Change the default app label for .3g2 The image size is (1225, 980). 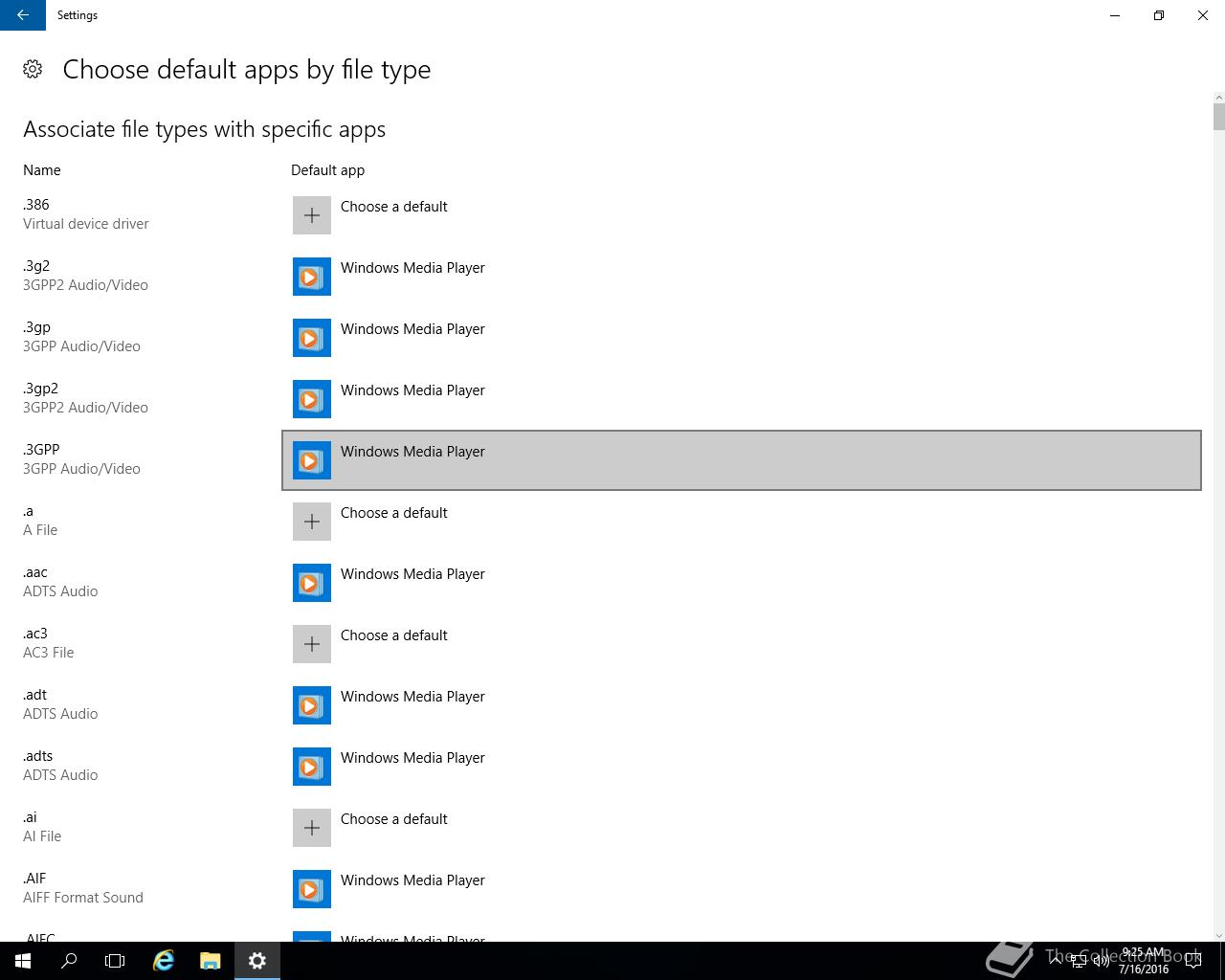point(412,268)
